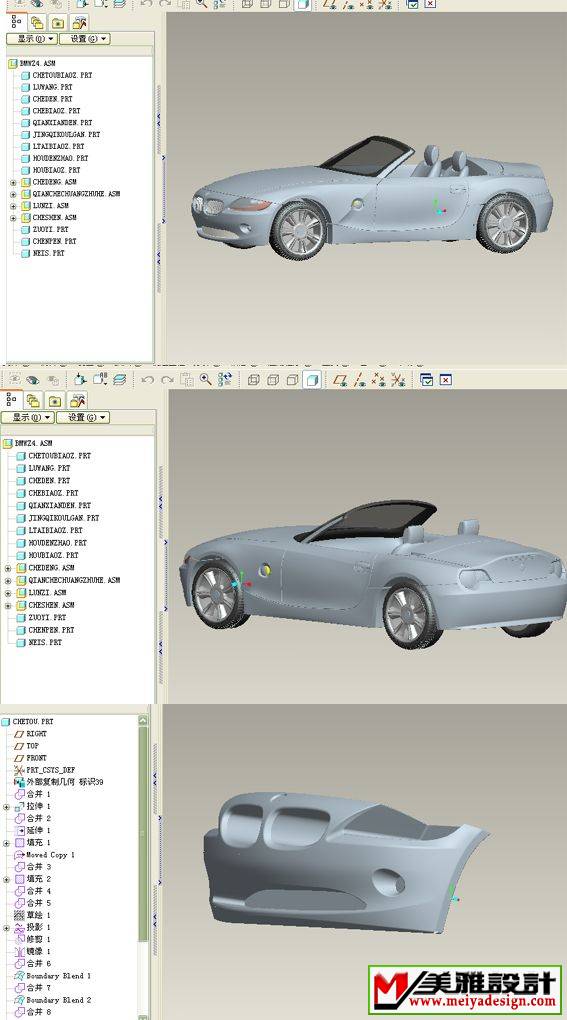Click the undo arrow in the middle toolbar
567x1020 pixels.
coord(147,379)
